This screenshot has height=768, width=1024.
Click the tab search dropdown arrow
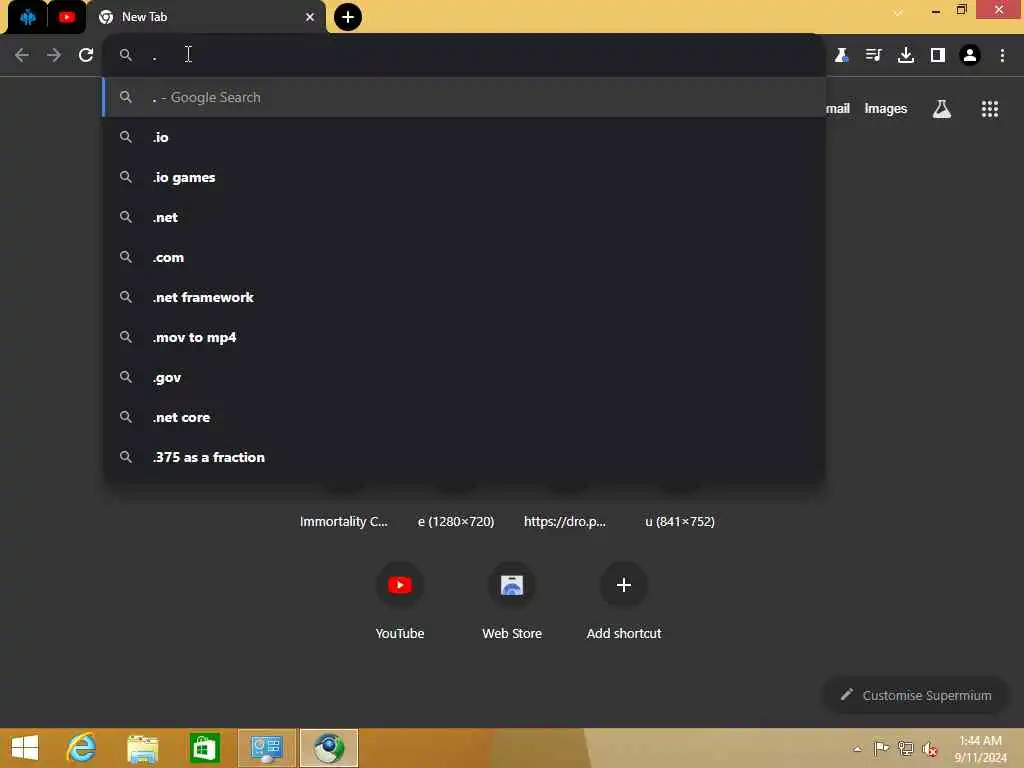pyautogui.click(x=898, y=12)
